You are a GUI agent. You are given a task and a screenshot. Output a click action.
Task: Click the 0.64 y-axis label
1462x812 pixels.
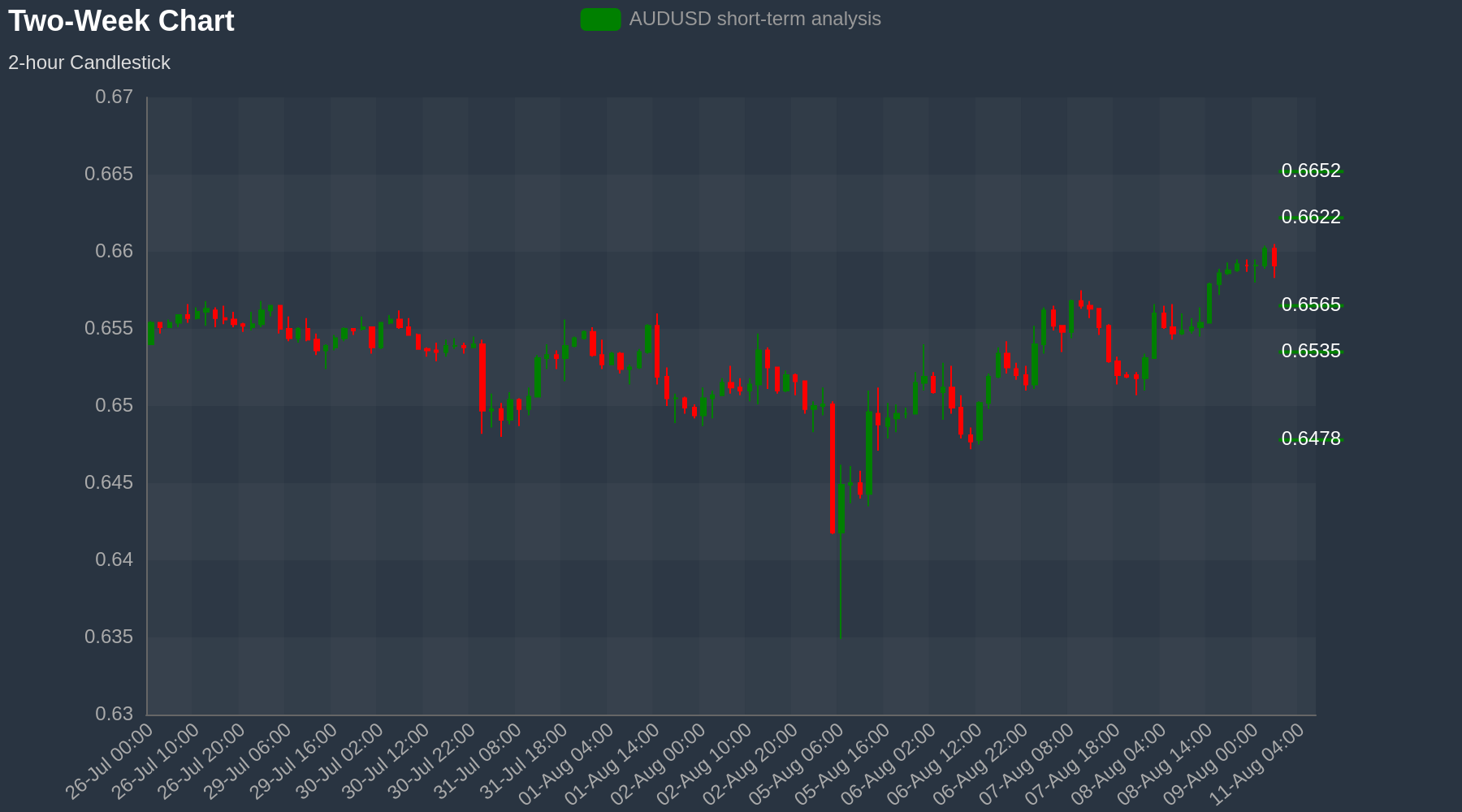point(114,560)
